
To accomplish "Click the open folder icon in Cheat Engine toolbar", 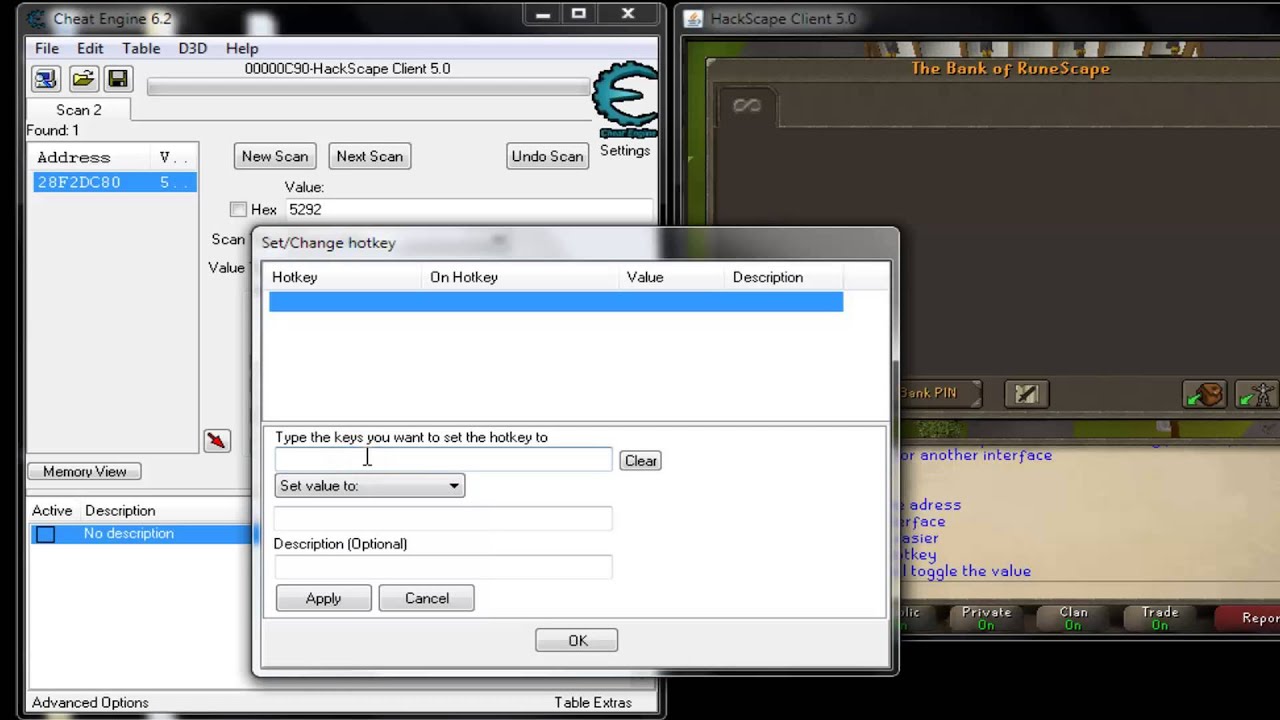I will point(82,79).
